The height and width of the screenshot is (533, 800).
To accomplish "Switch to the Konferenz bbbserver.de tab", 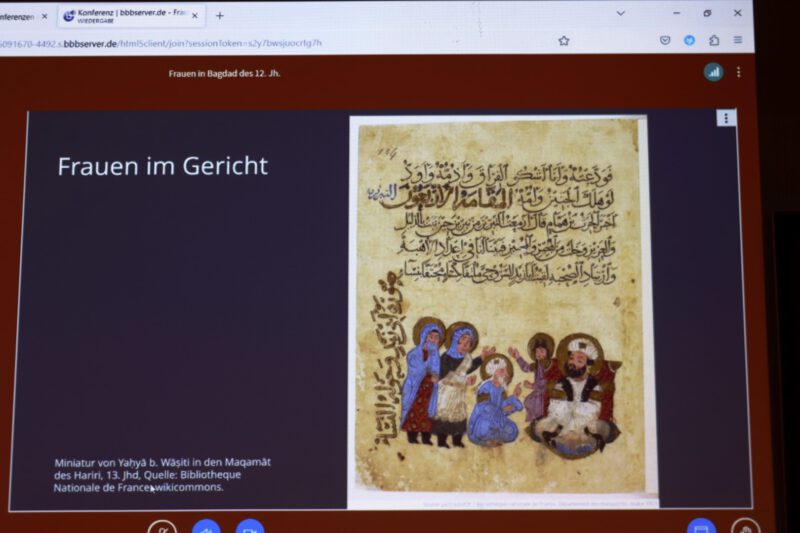I will pos(131,16).
